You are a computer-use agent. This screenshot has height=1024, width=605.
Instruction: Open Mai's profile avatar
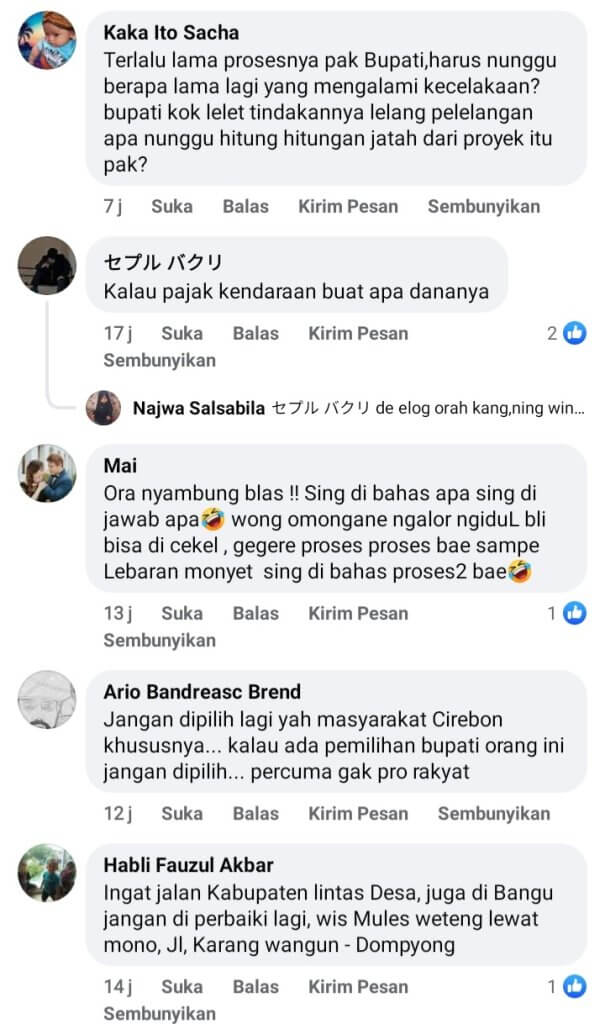(x=47, y=473)
